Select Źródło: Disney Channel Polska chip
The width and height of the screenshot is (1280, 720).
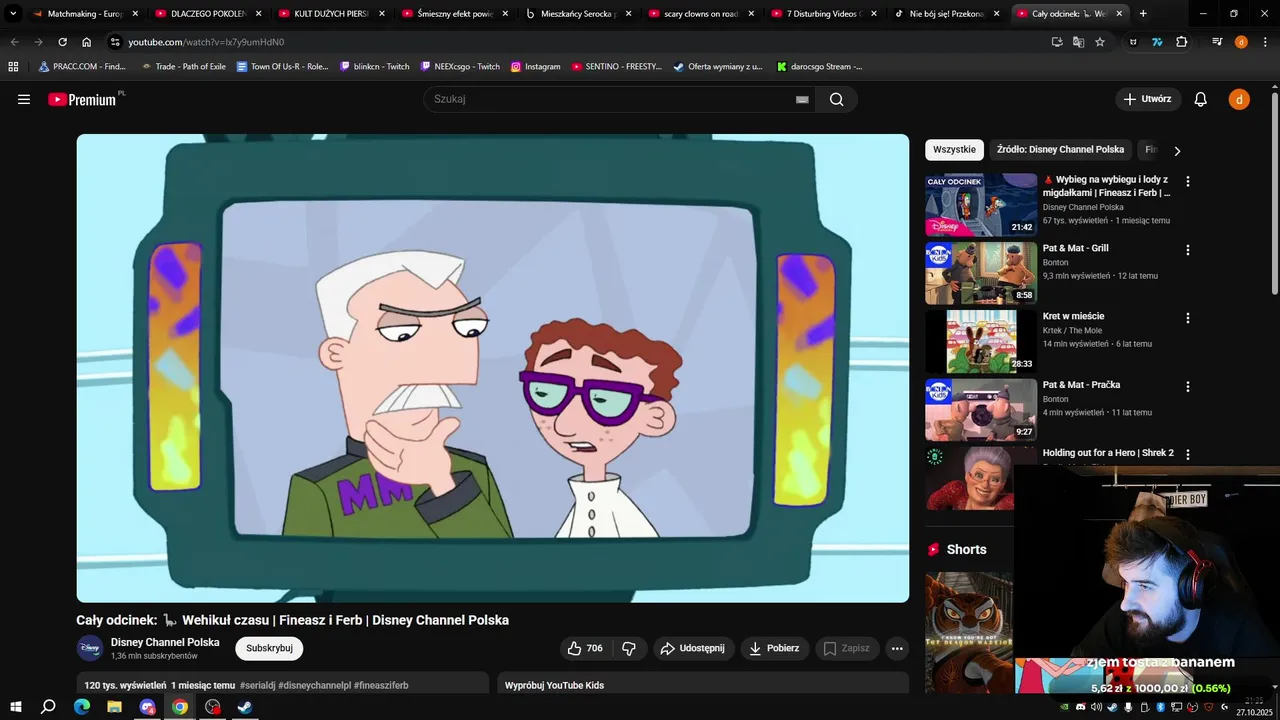[x=1060, y=150]
